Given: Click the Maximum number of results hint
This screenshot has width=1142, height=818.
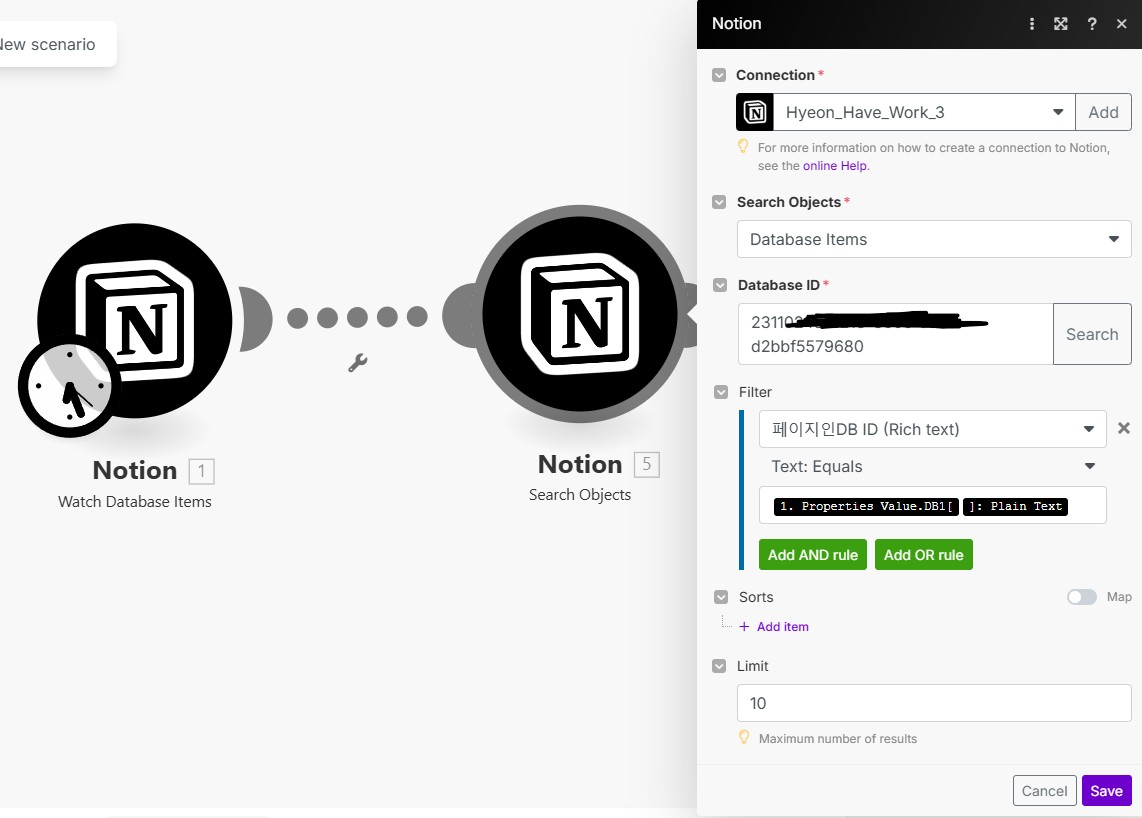Looking at the screenshot, I should click(838, 739).
